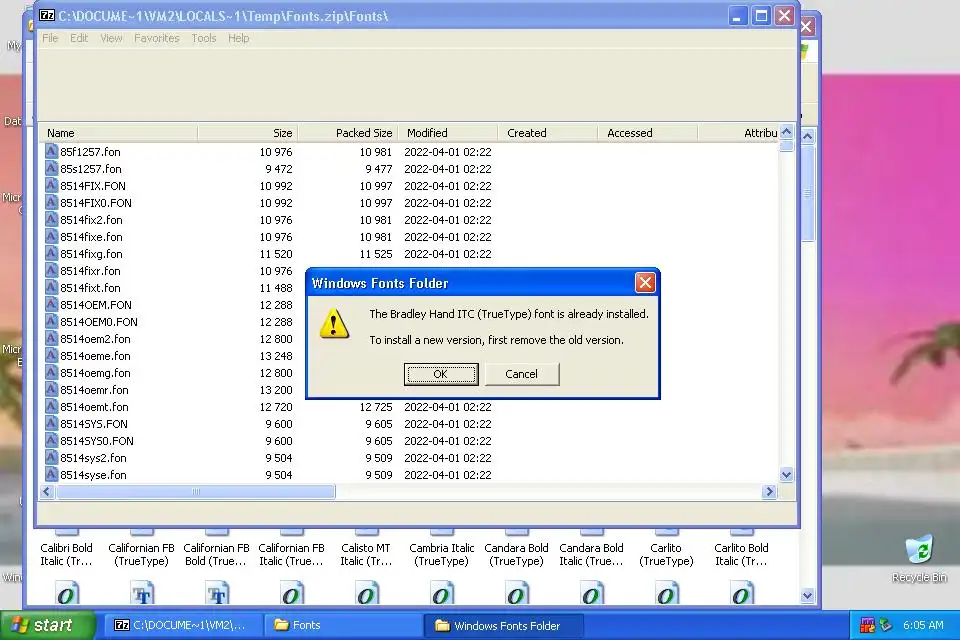The image size is (960, 640).
Task: Select the 8514syse.fon file icon
Action: point(51,475)
